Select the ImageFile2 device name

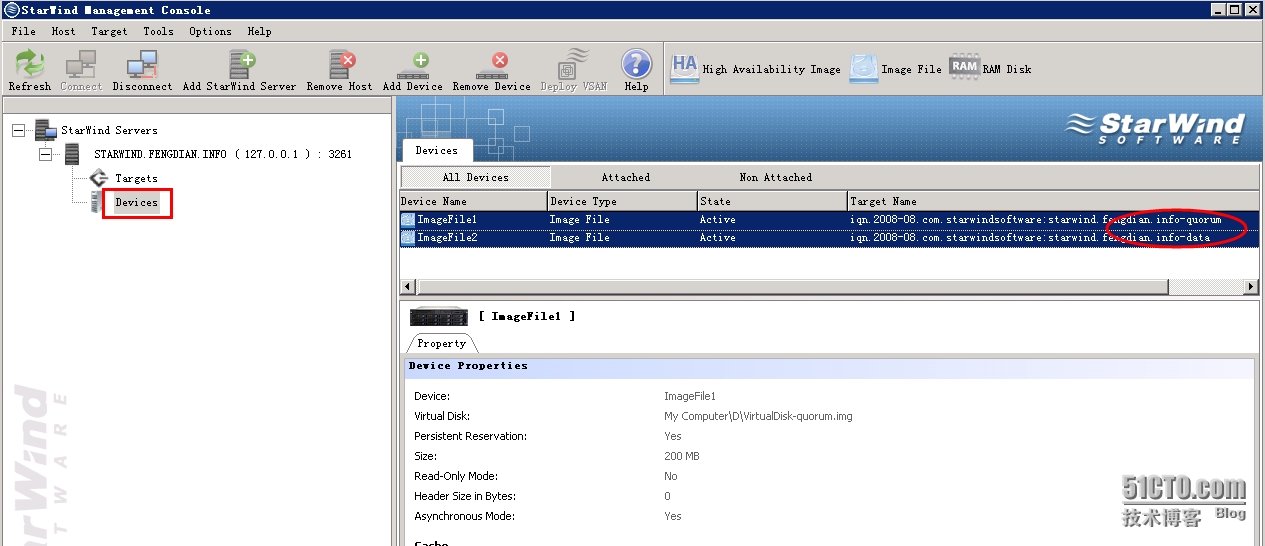447,237
